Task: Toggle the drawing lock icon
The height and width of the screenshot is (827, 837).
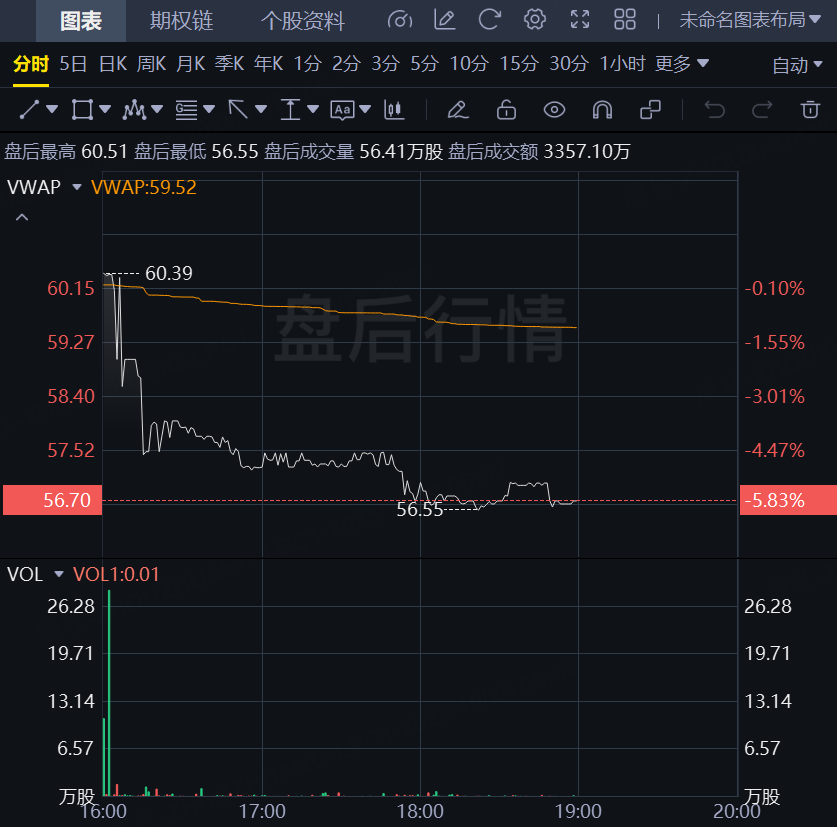Action: click(x=506, y=109)
